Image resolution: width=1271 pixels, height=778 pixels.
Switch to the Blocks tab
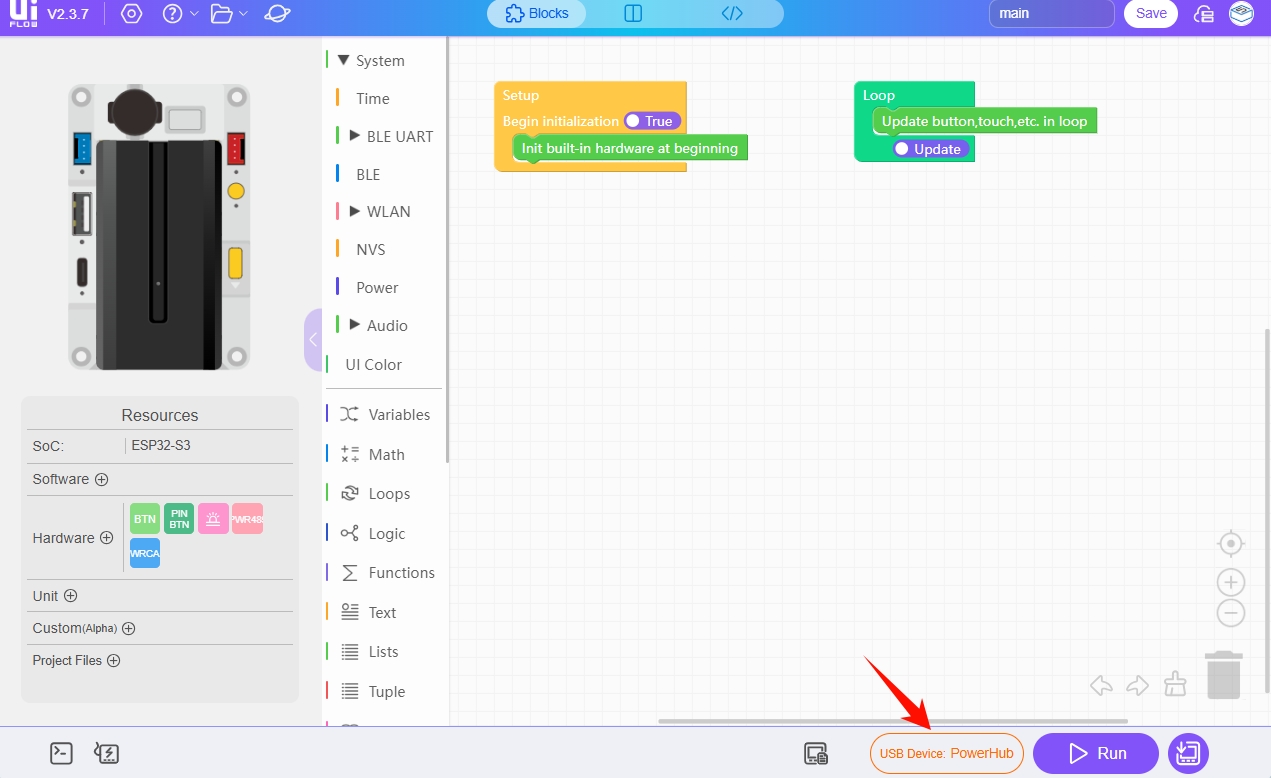(x=537, y=14)
